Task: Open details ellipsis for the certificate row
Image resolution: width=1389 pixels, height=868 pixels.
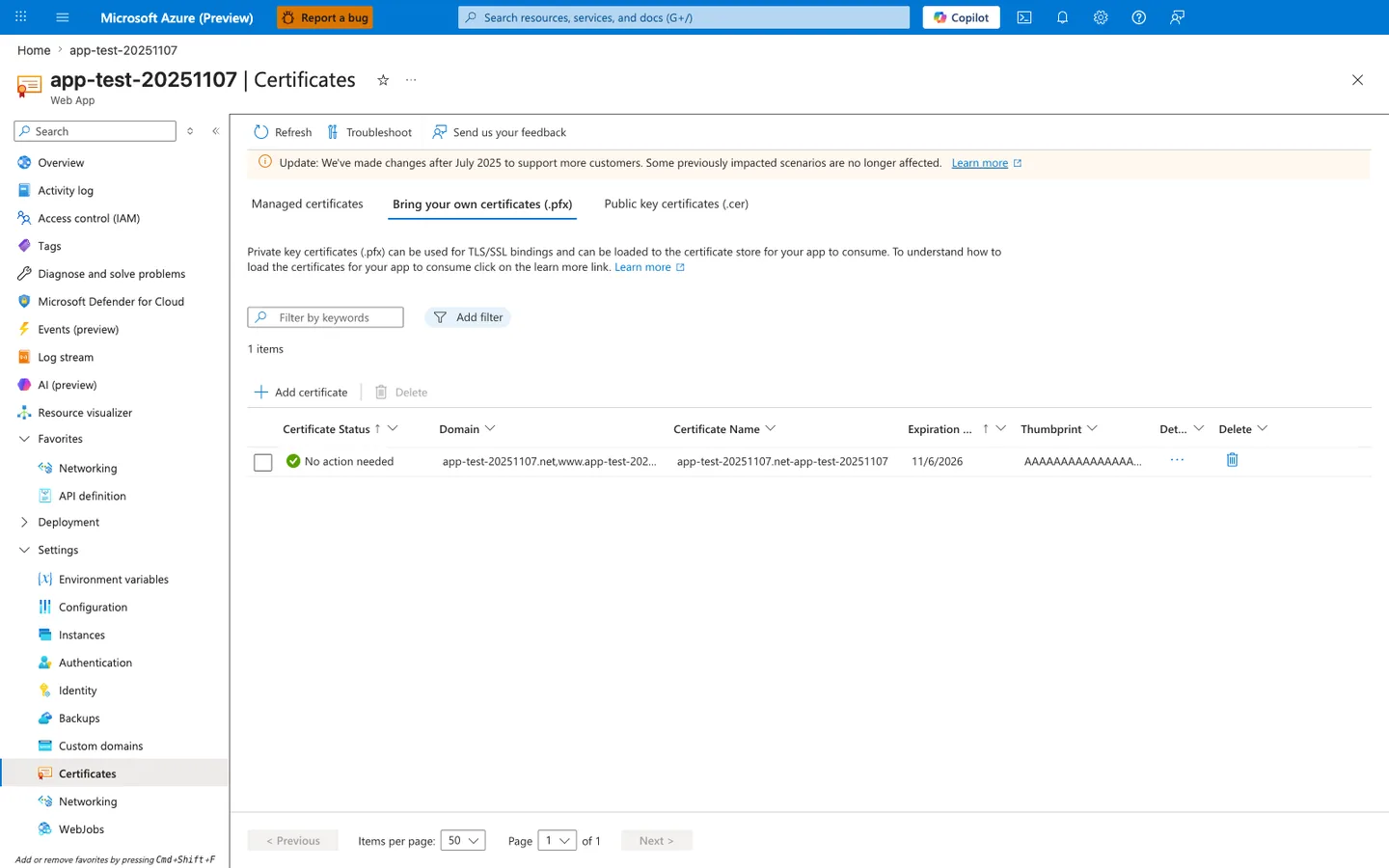Action: click(1177, 460)
